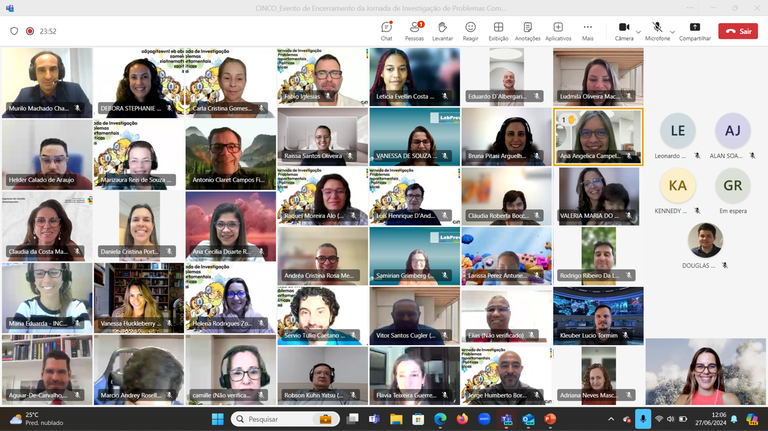Open the Aplicativos apps panel

point(558,28)
